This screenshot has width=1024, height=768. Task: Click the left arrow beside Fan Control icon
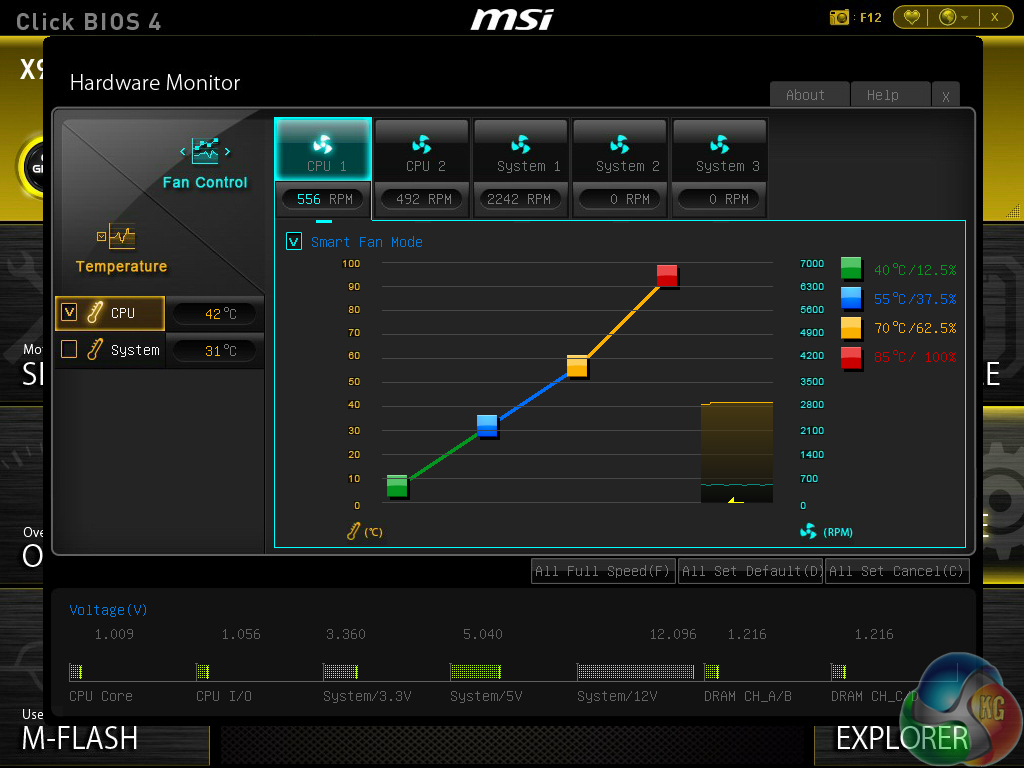tap(182, 152)
